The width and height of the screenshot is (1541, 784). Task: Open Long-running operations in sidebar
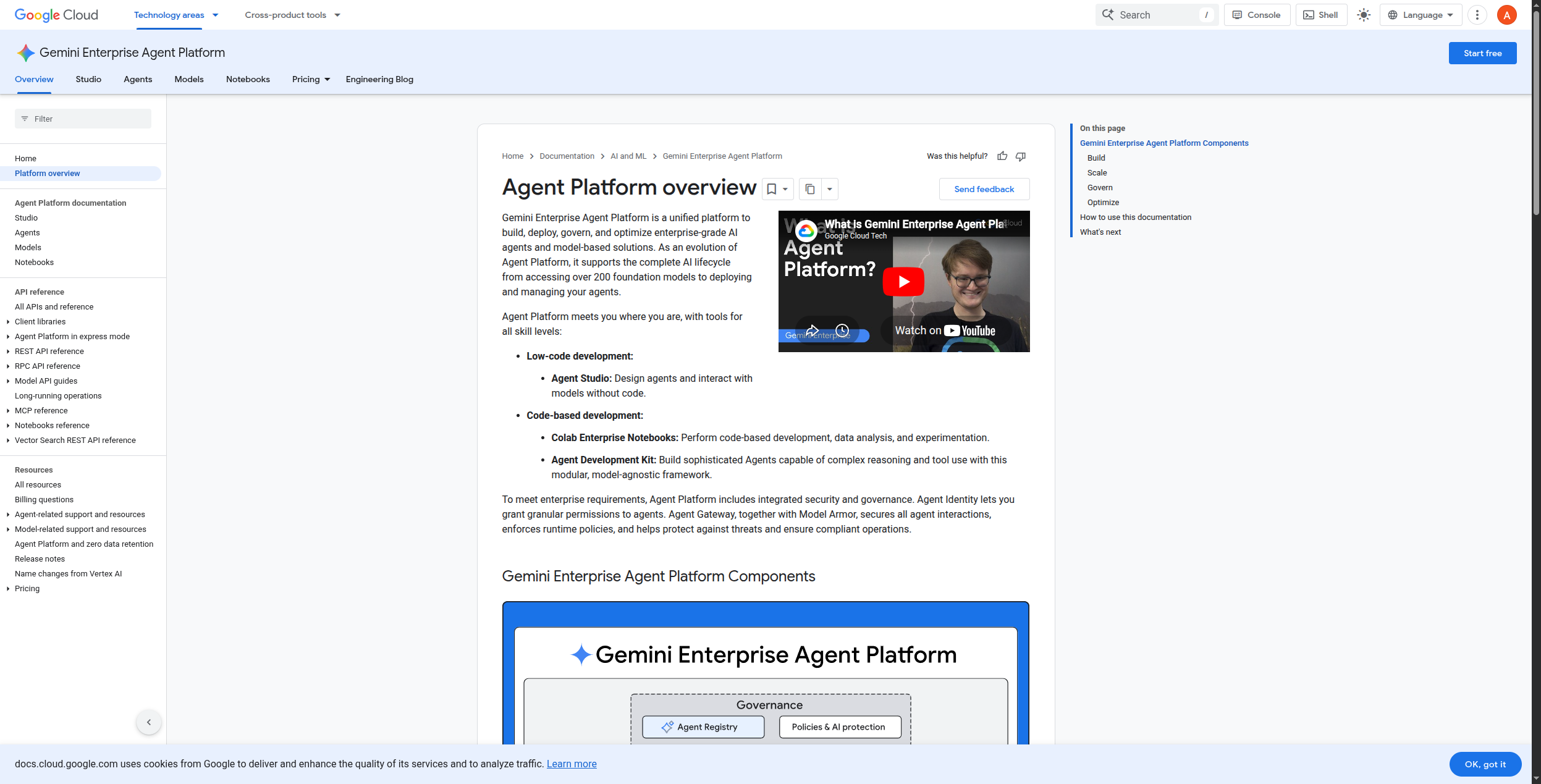(x=58, y=396)
